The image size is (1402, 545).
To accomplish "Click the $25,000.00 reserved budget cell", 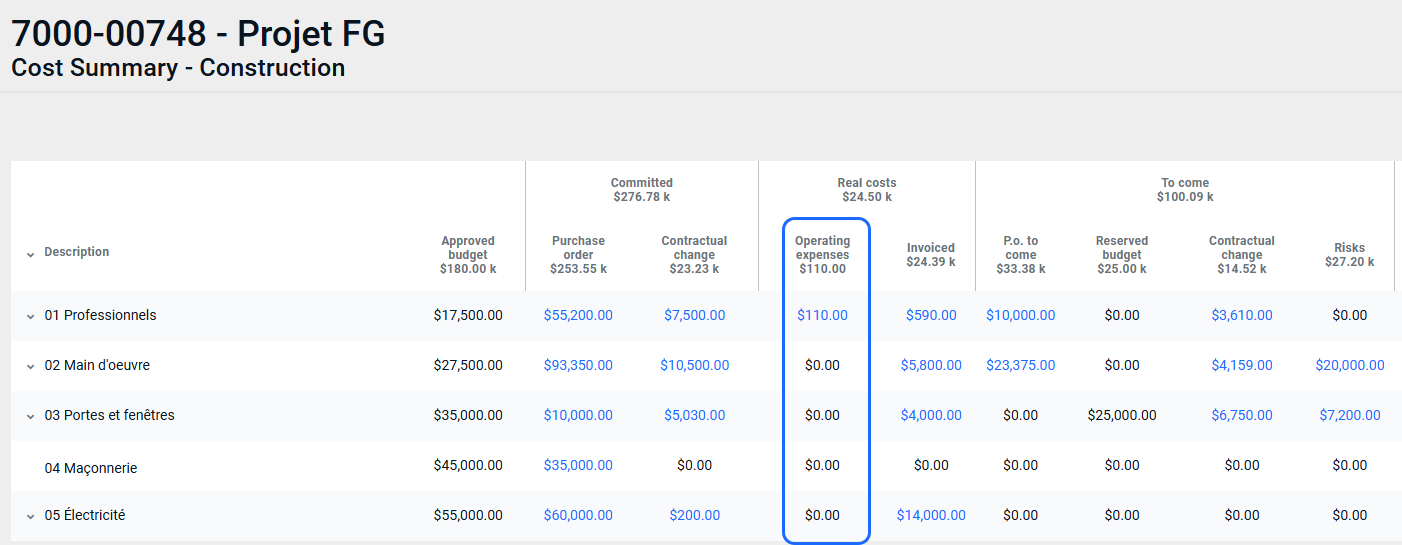I will pos(1122,415).
